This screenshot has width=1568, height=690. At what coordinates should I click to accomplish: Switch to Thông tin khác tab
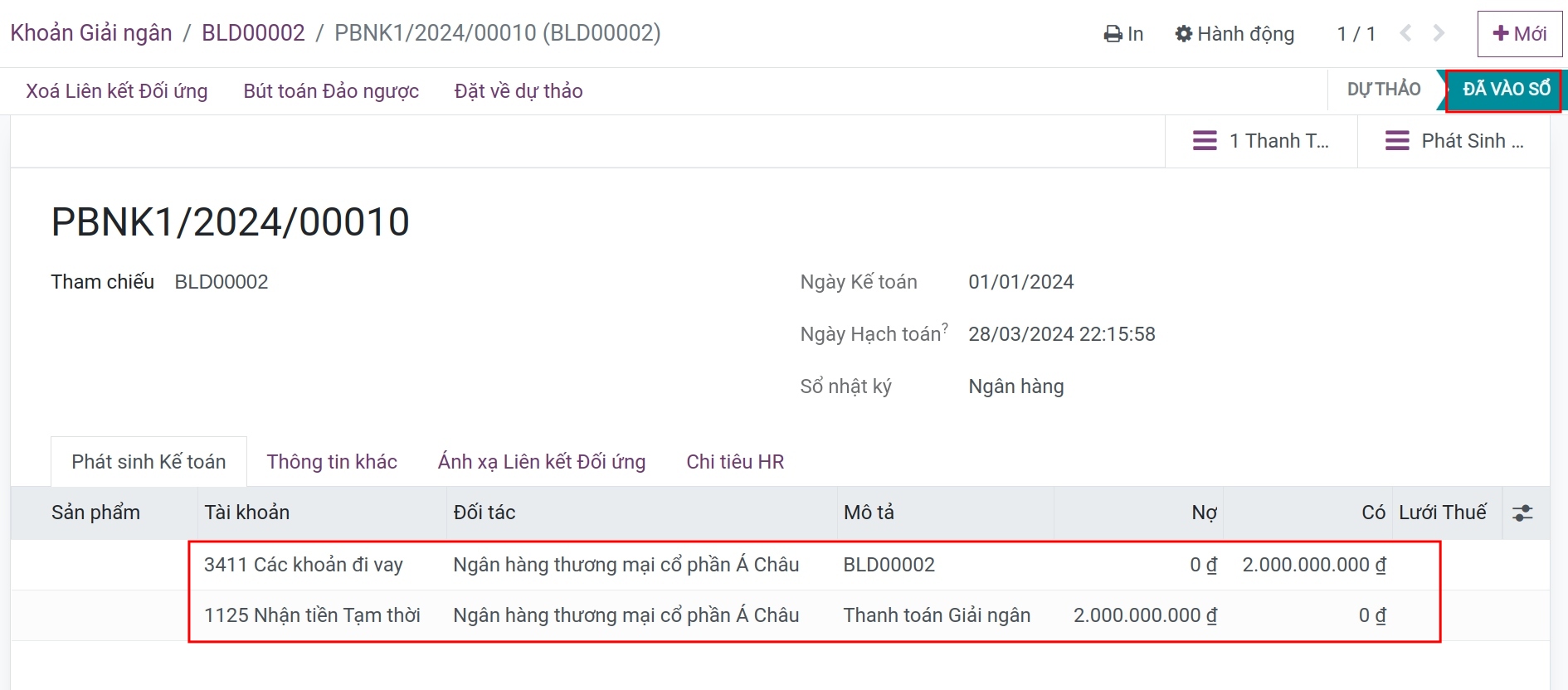click(332, 462)
